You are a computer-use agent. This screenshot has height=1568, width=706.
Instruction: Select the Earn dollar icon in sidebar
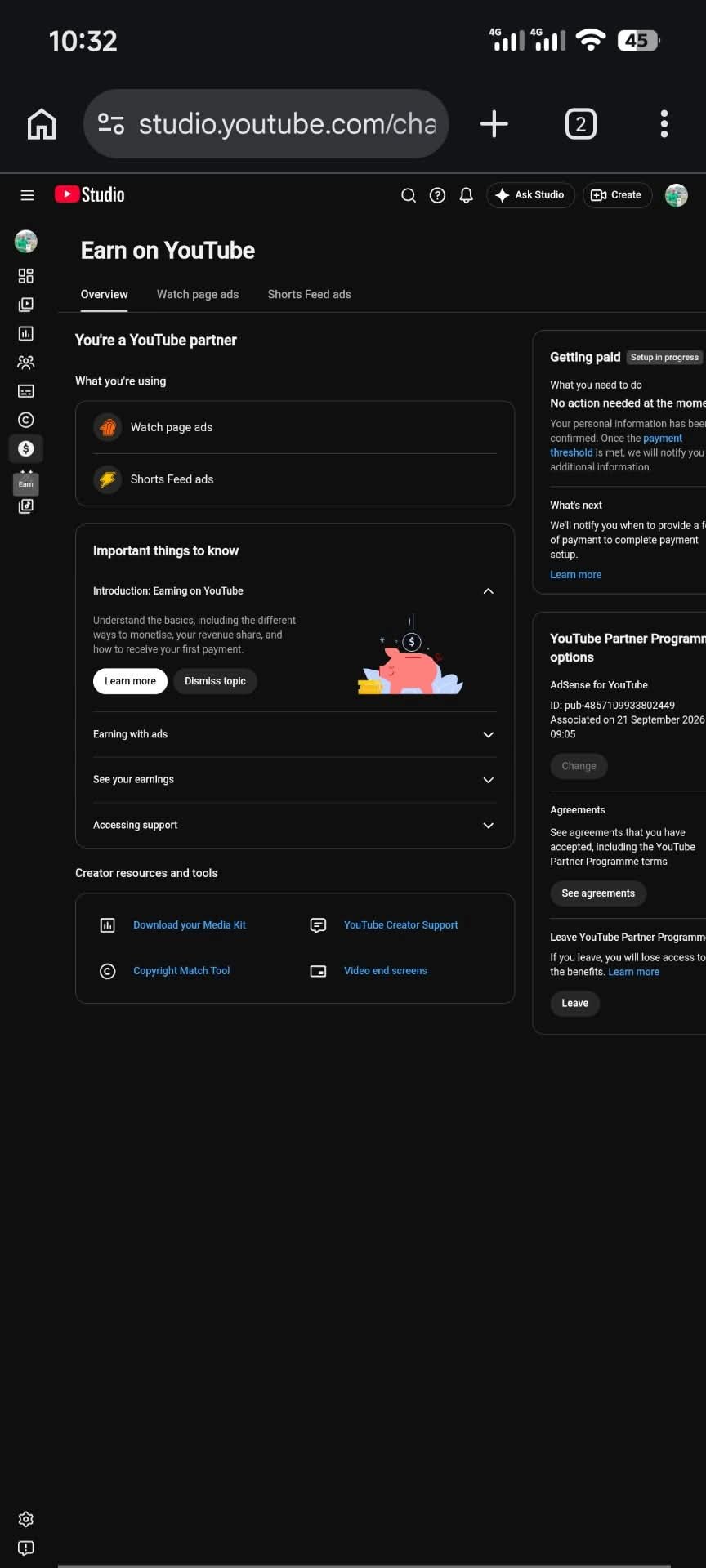pyautogui.click(x=26, y=448)
